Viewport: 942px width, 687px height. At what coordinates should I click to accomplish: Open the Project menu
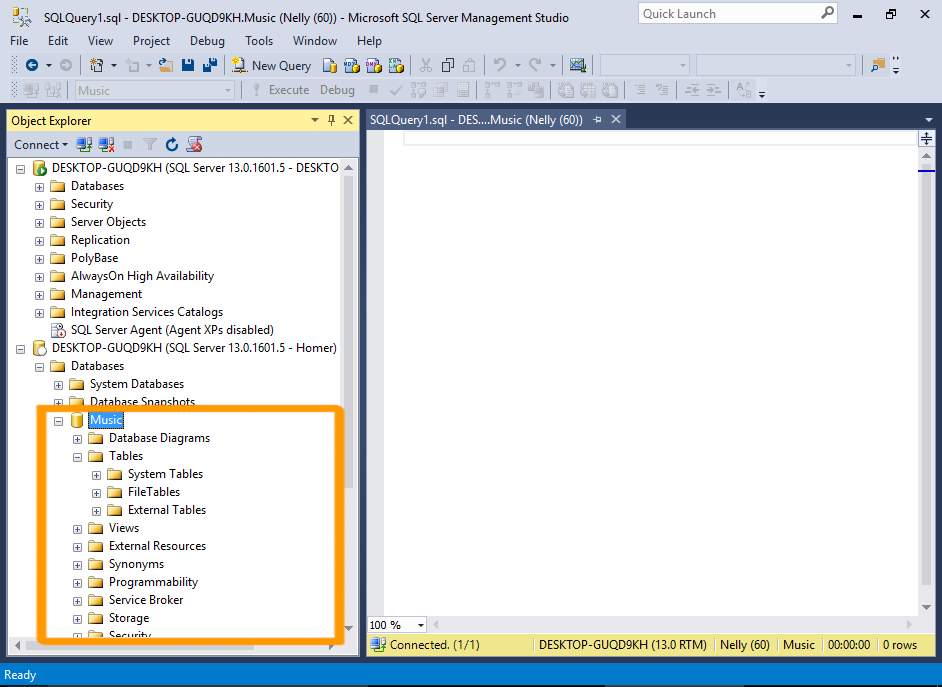(151, 41)
